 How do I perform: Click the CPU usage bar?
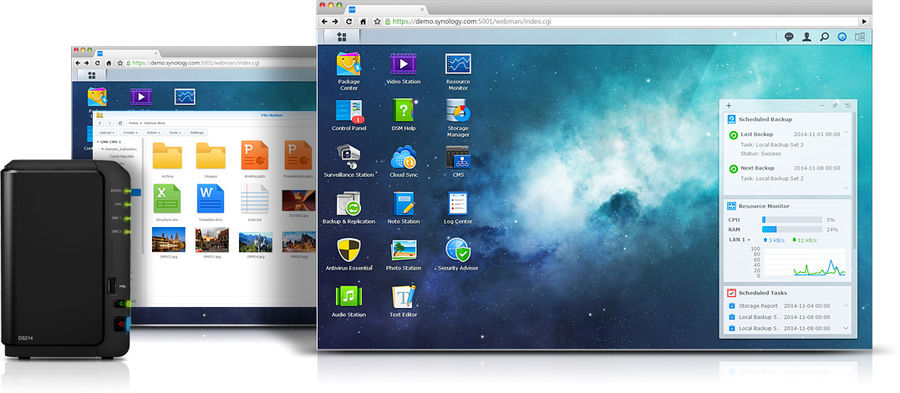792,220
